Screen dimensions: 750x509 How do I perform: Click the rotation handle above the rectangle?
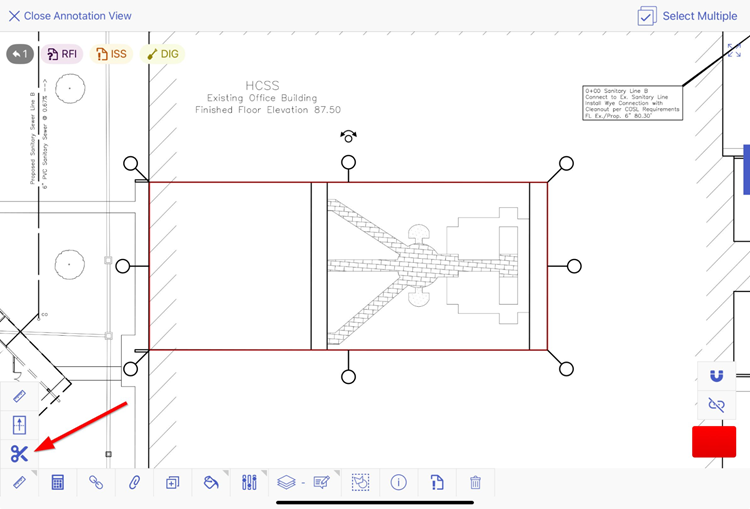(348, 137)
